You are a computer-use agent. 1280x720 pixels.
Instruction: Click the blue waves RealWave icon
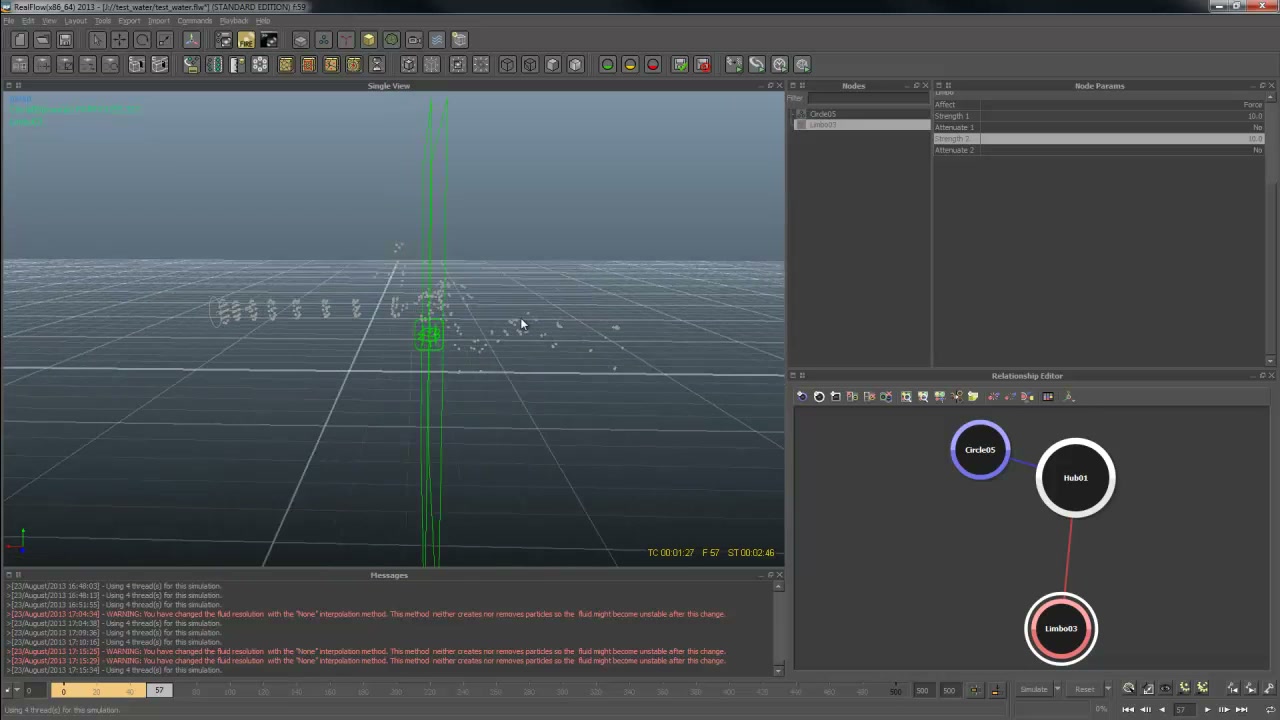pos(437,40)
